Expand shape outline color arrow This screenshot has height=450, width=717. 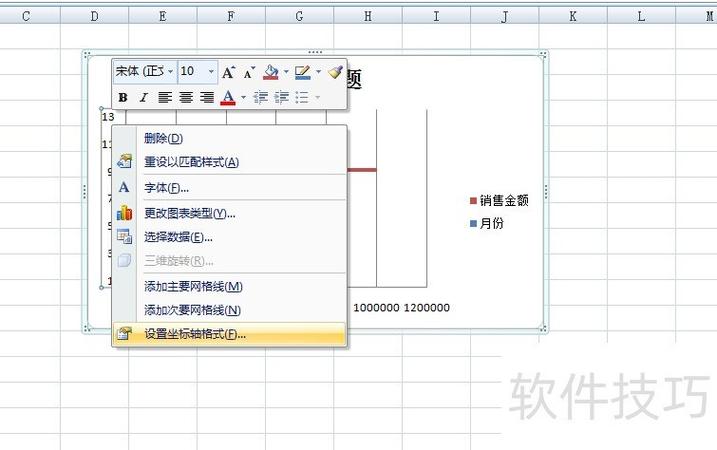tap(318, 72)
